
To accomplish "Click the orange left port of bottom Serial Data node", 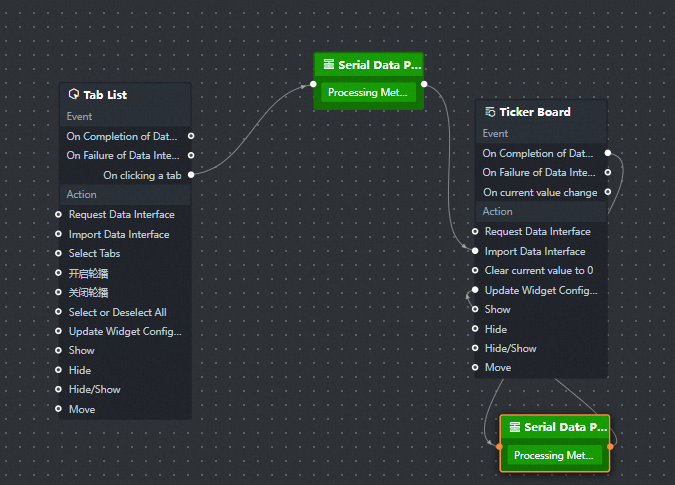I will [x=499, y=446].
